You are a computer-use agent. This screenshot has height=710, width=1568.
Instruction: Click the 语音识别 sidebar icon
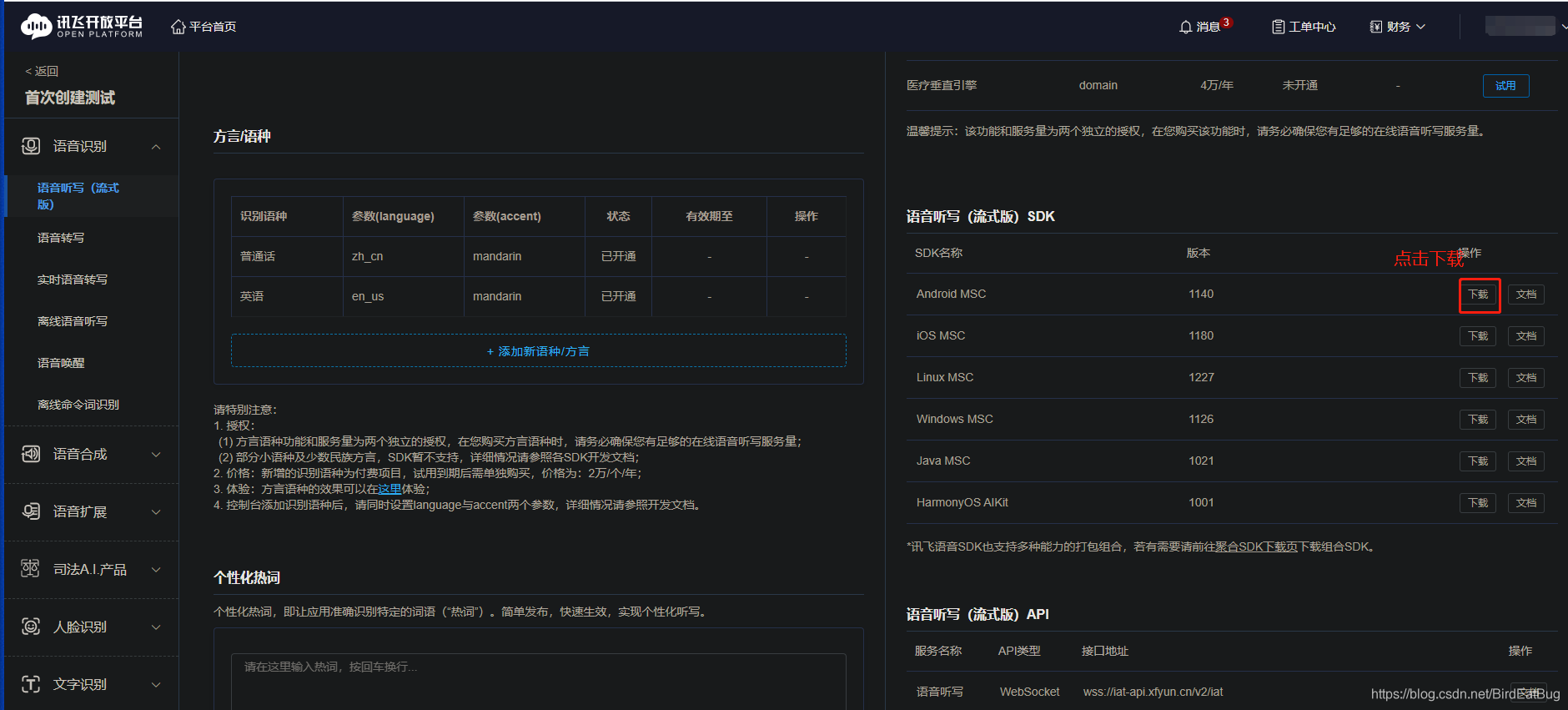[x=31, y=146]
